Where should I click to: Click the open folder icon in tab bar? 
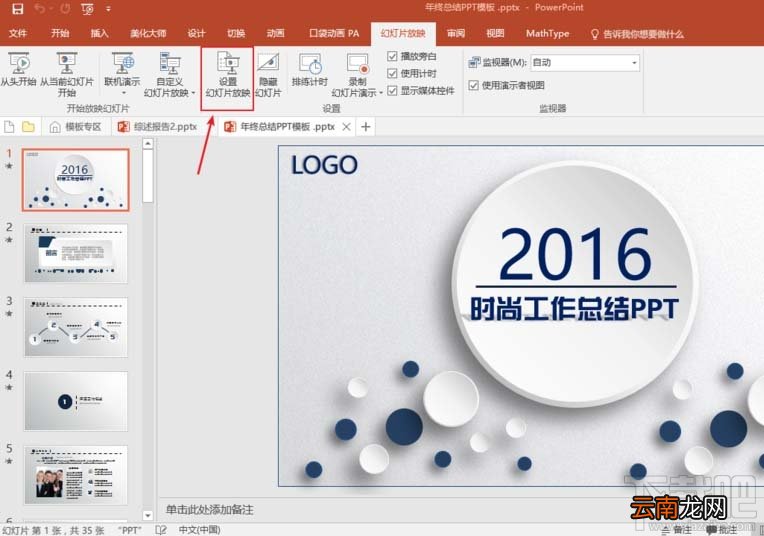28,127
